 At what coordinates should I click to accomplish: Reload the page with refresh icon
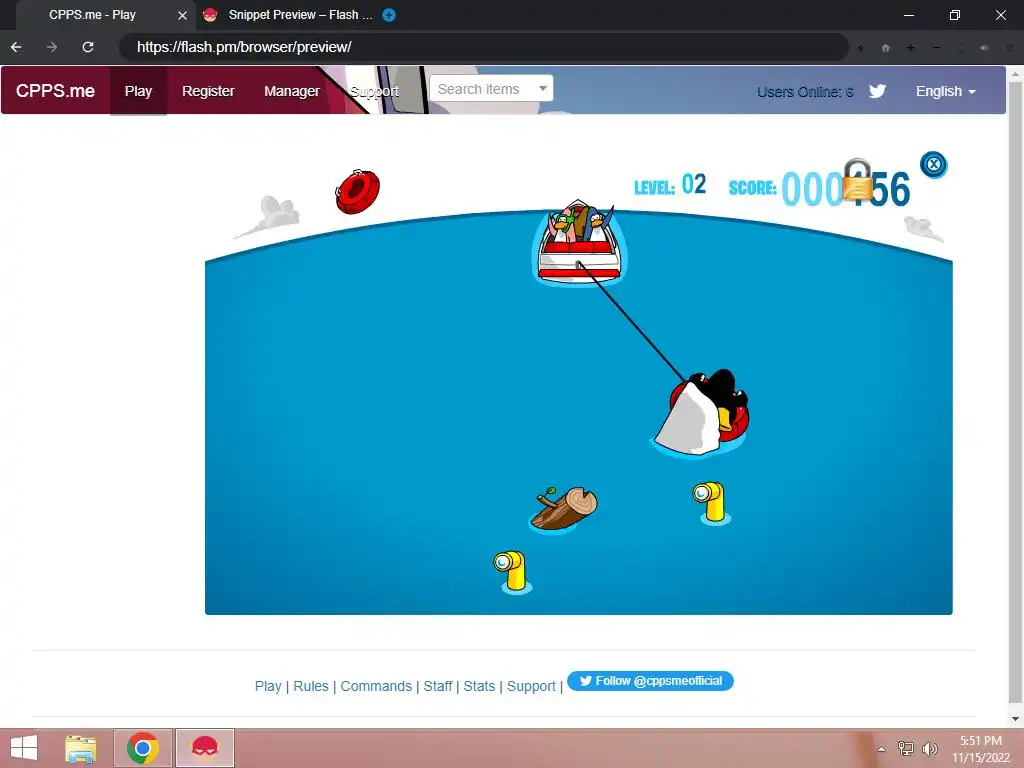pyautogui.click(x=88, y=47)
